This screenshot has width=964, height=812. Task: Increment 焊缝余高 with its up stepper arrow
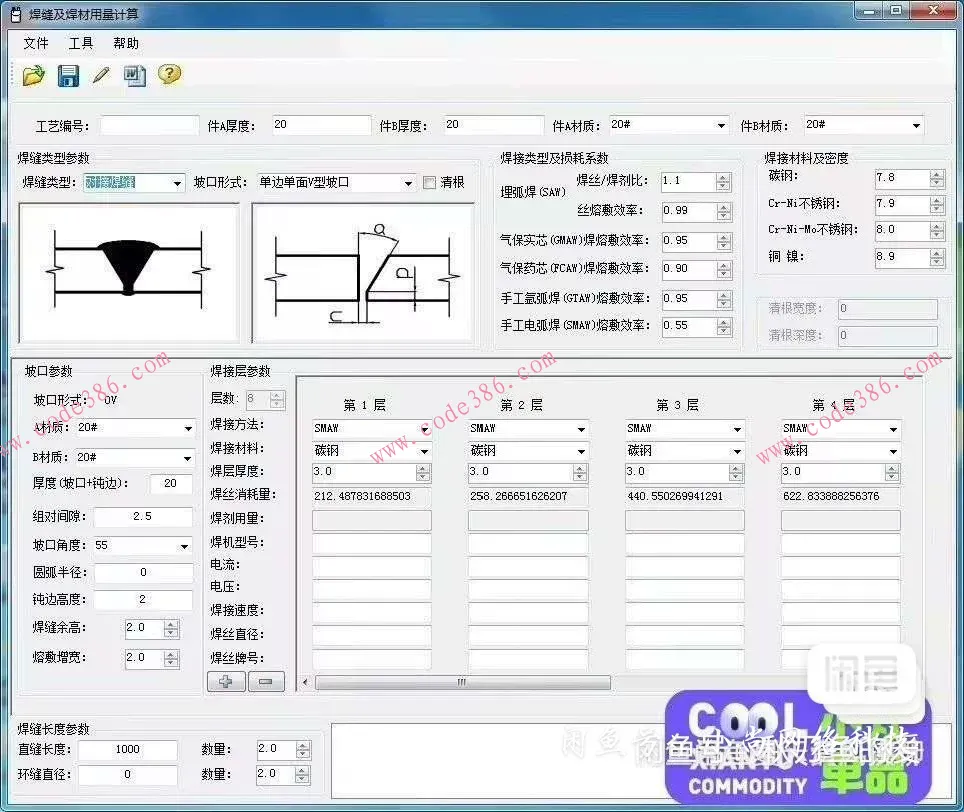coord(172,623)
